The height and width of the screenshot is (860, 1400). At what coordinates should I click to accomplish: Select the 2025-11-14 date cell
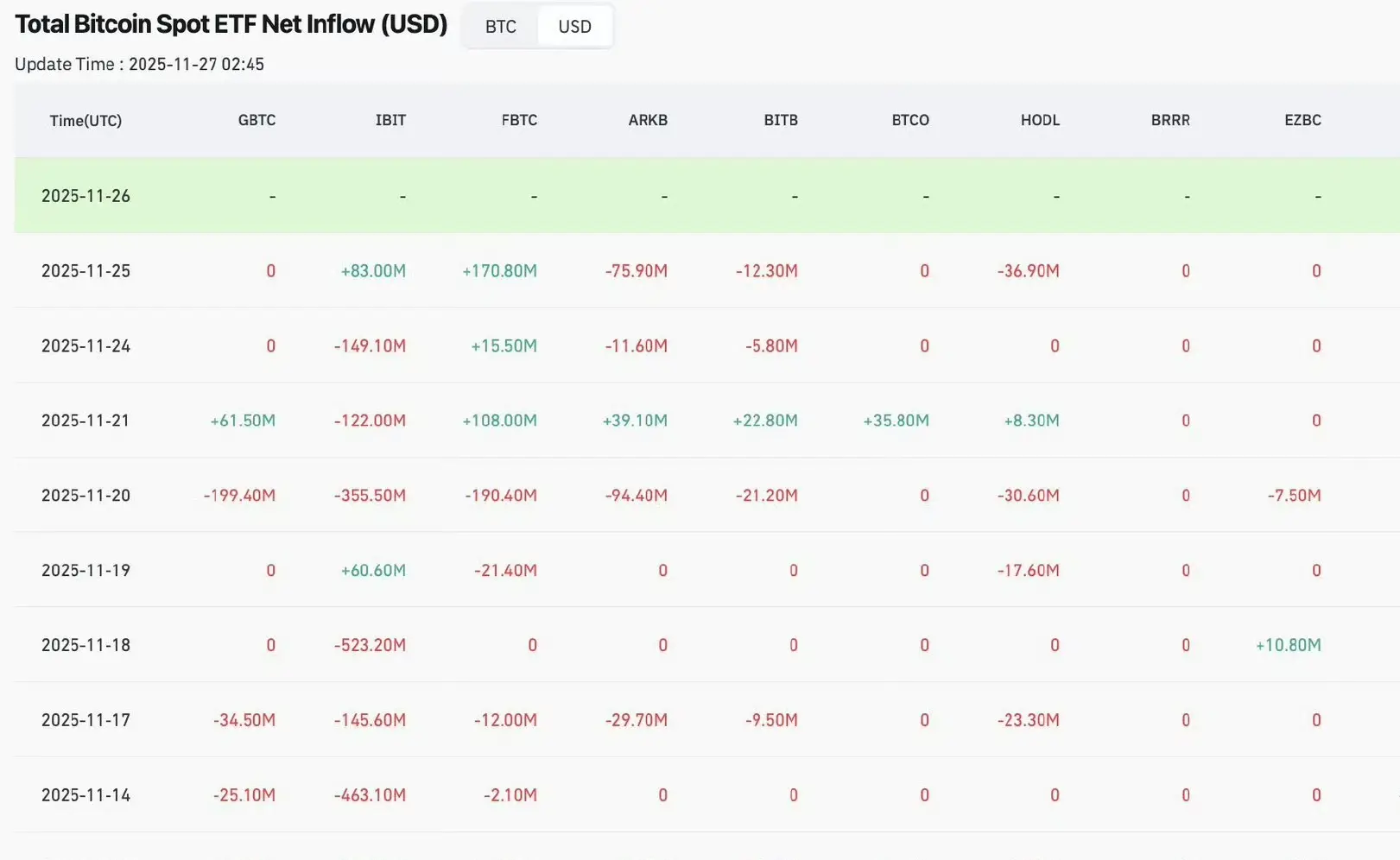86,795
